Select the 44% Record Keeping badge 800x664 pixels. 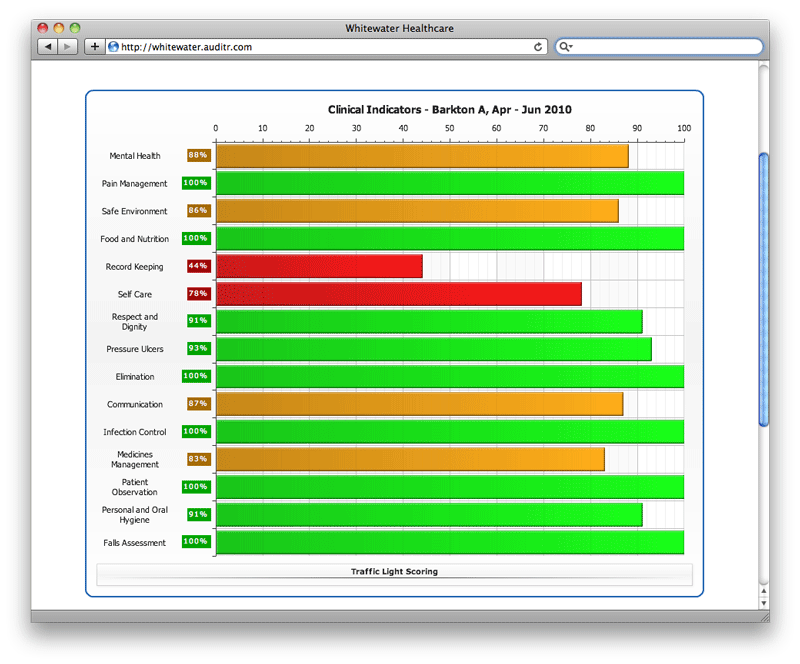coord(197,266)
